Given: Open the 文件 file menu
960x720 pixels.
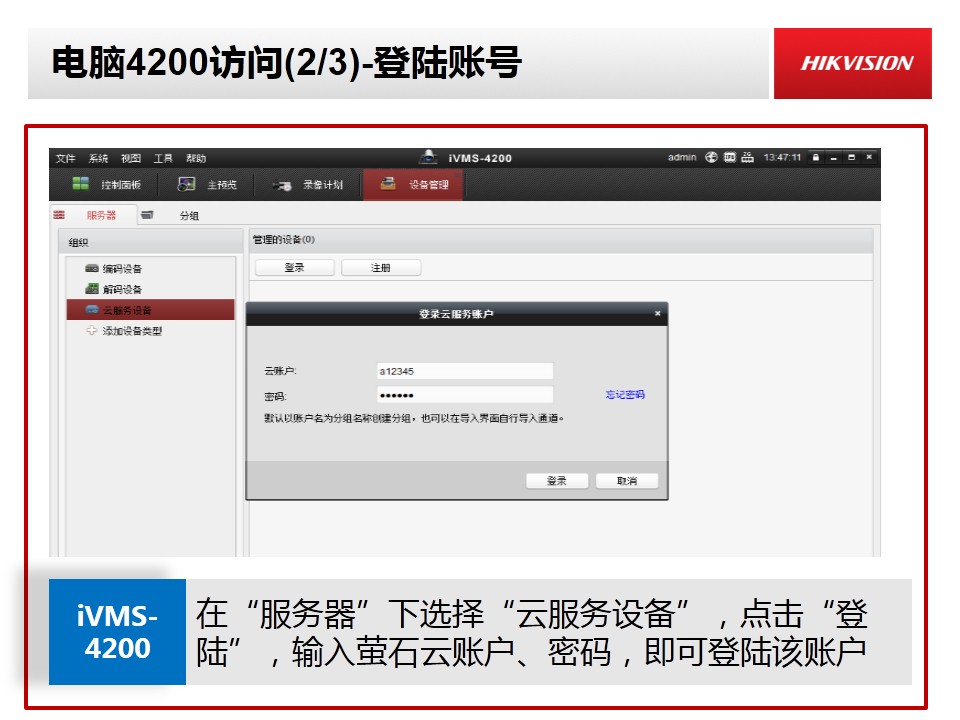Looking at the screenshot, I should point(66,158).
